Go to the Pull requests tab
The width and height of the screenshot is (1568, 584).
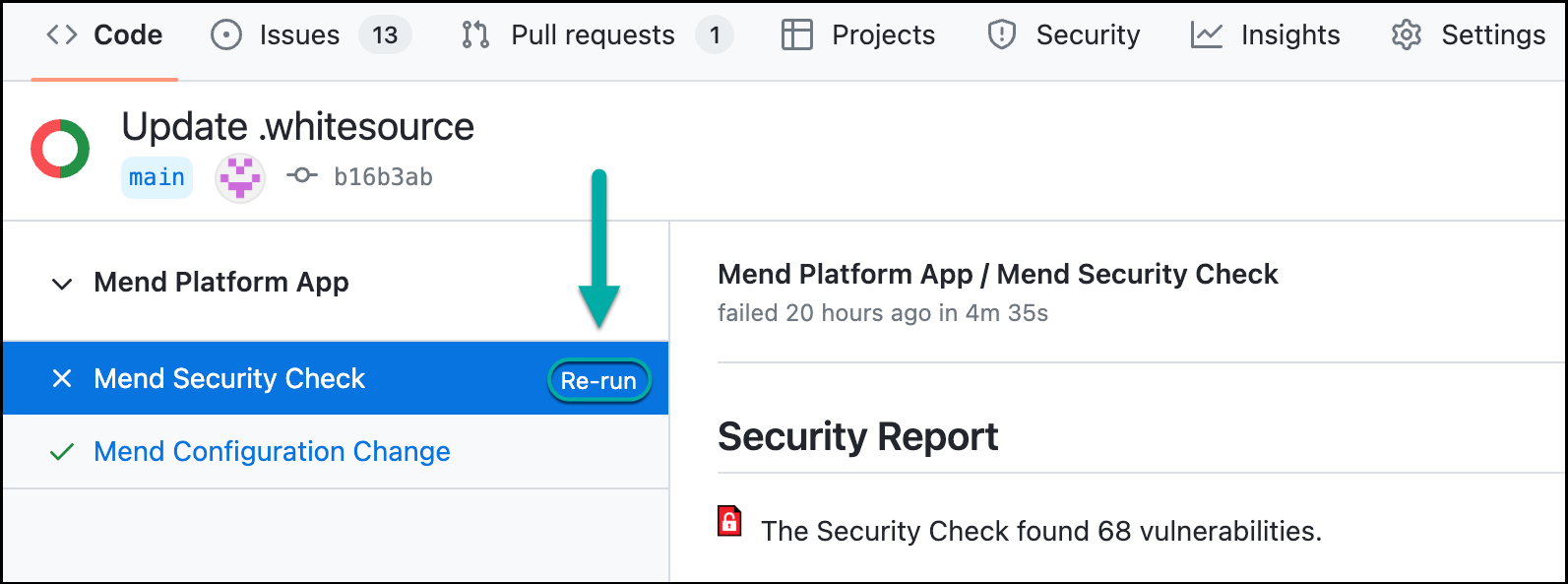[x=593, y=35]
